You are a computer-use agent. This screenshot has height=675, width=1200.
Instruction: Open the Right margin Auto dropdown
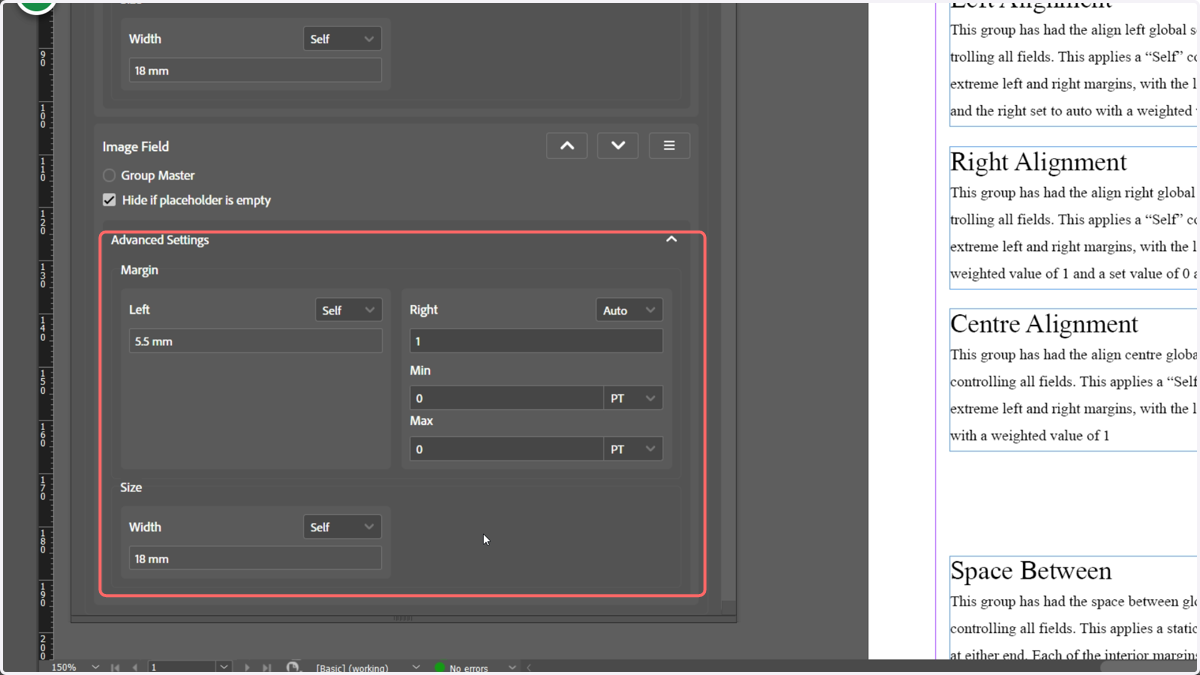(x=629, y=310)
